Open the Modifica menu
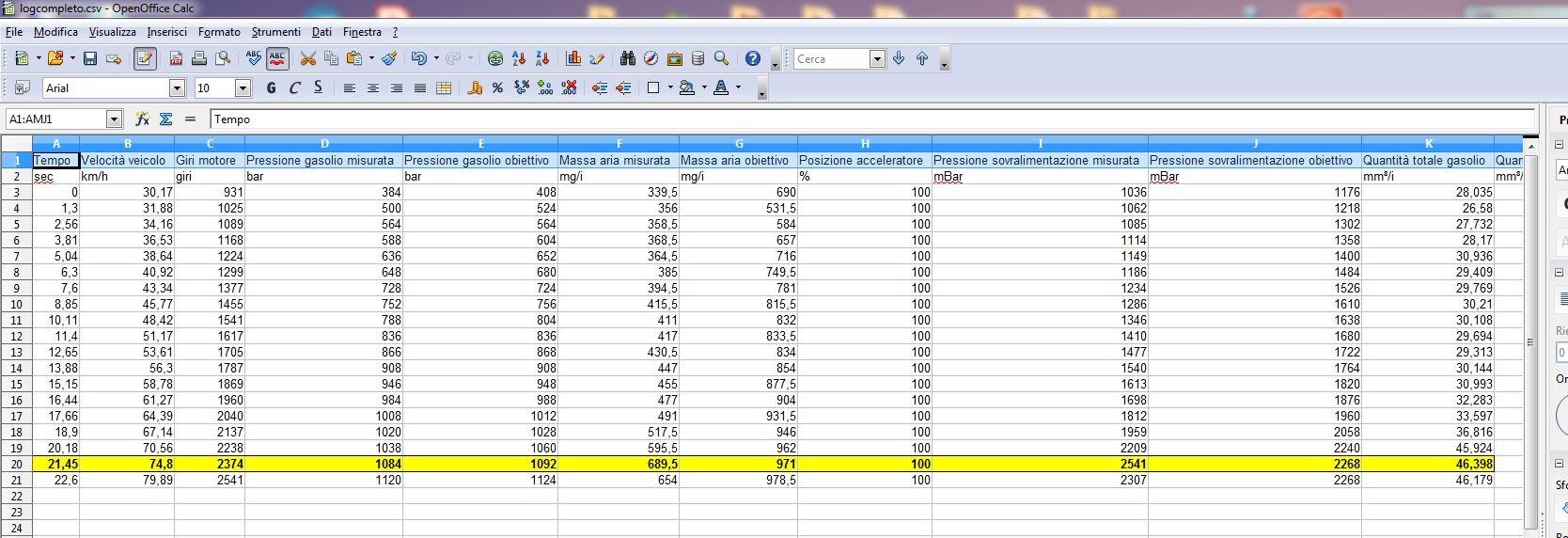This screenshot has width=1568, height=538. [x=55, y=32]
